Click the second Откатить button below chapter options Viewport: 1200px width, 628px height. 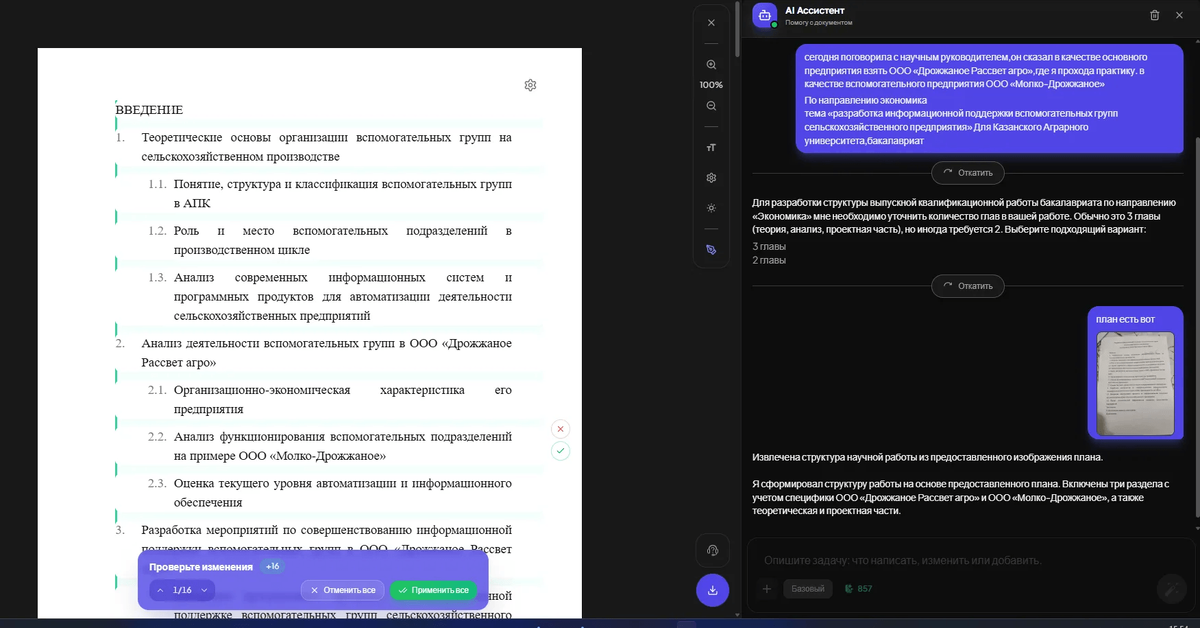coord(968,286)
